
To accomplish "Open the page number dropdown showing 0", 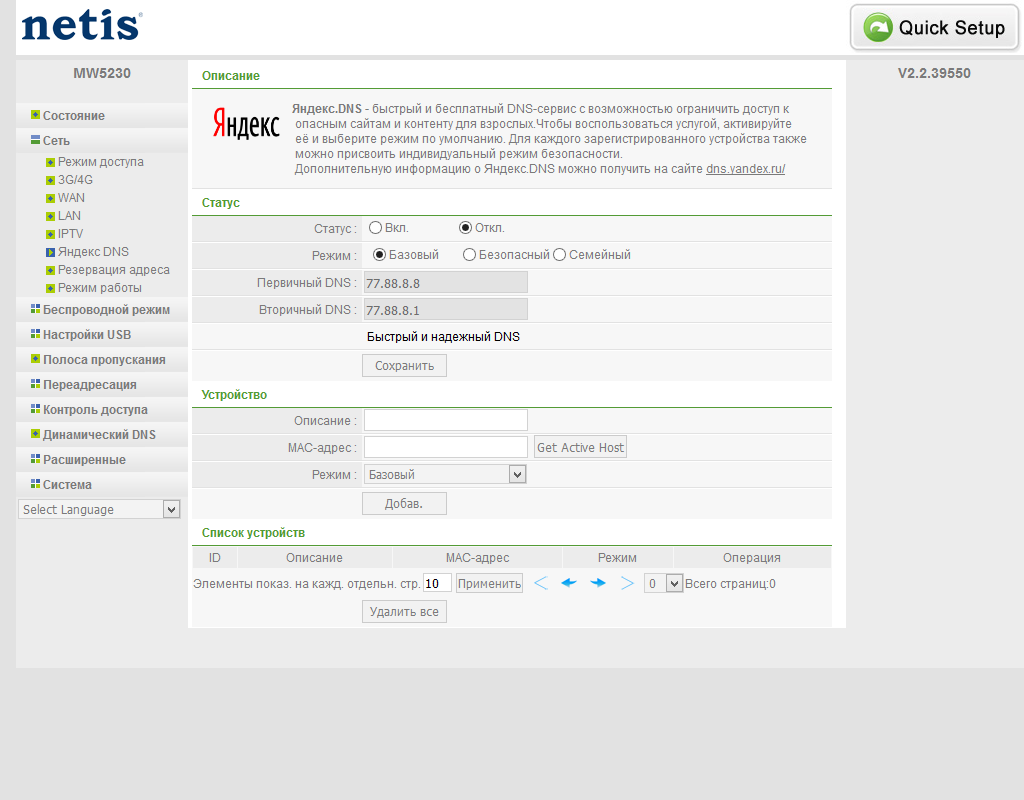I will coord(663,583).
